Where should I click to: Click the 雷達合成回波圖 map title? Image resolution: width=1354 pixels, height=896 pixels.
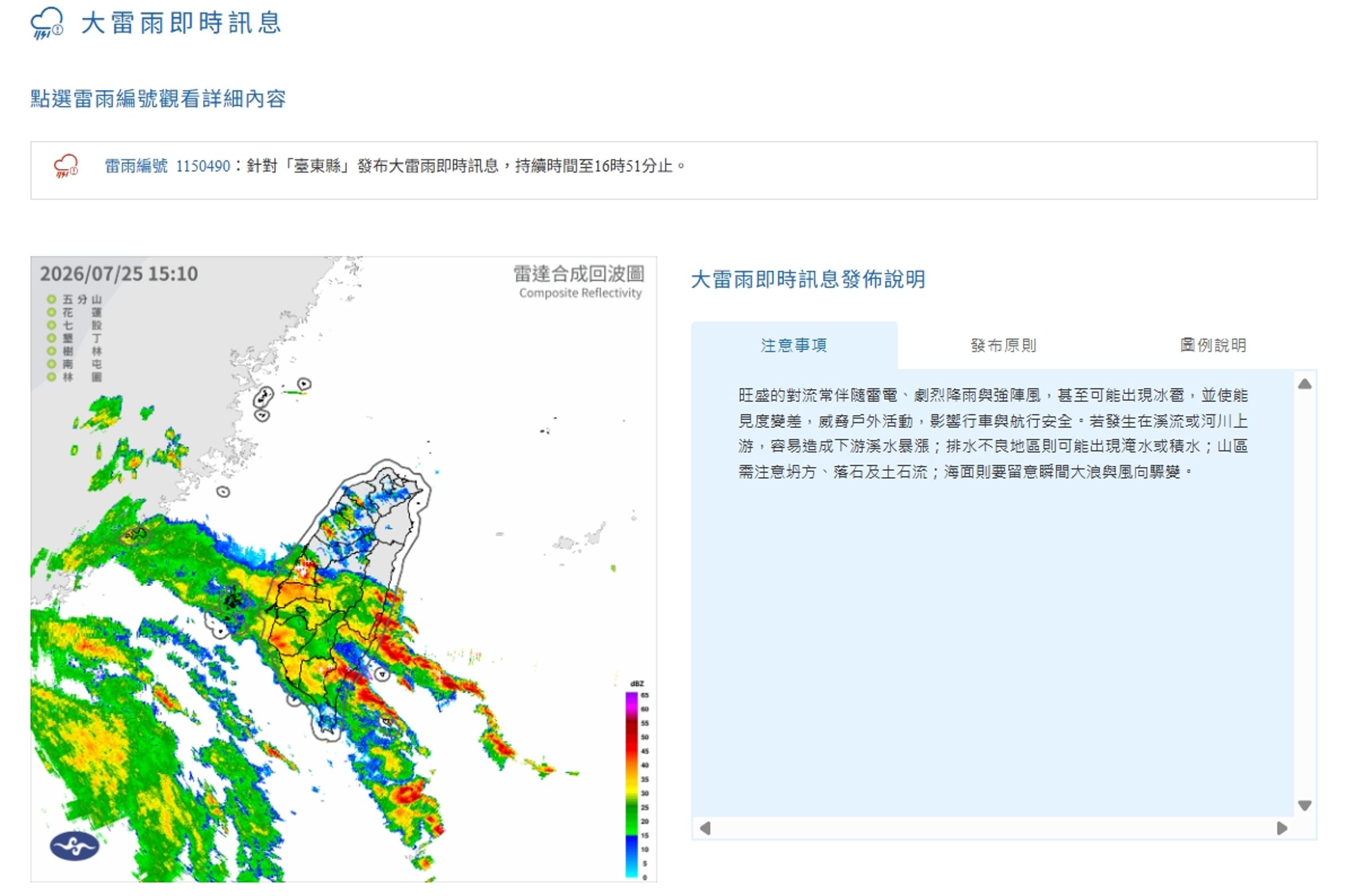point(578,273)
